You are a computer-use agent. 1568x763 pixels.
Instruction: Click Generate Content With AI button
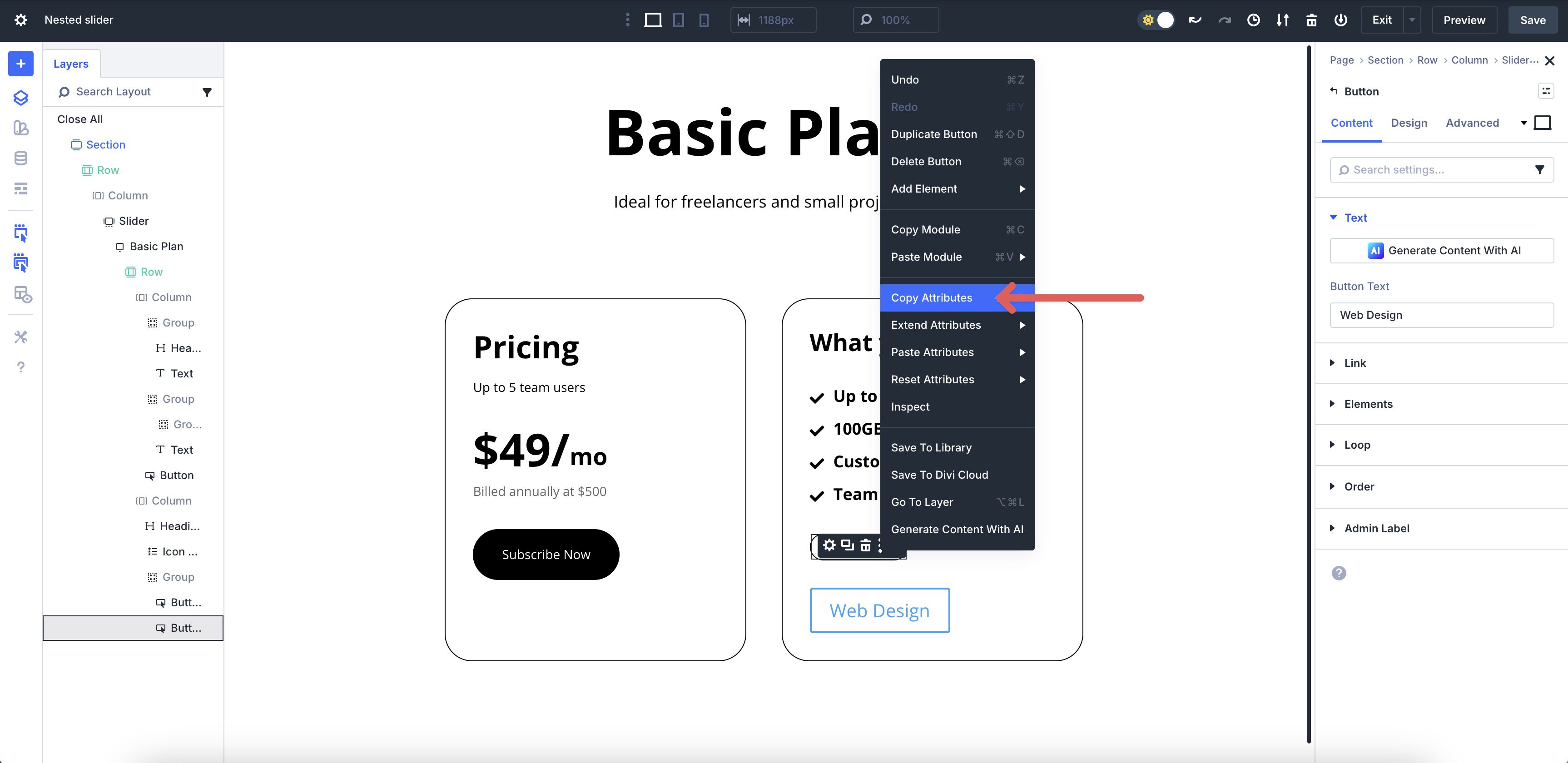(1441, 251)
